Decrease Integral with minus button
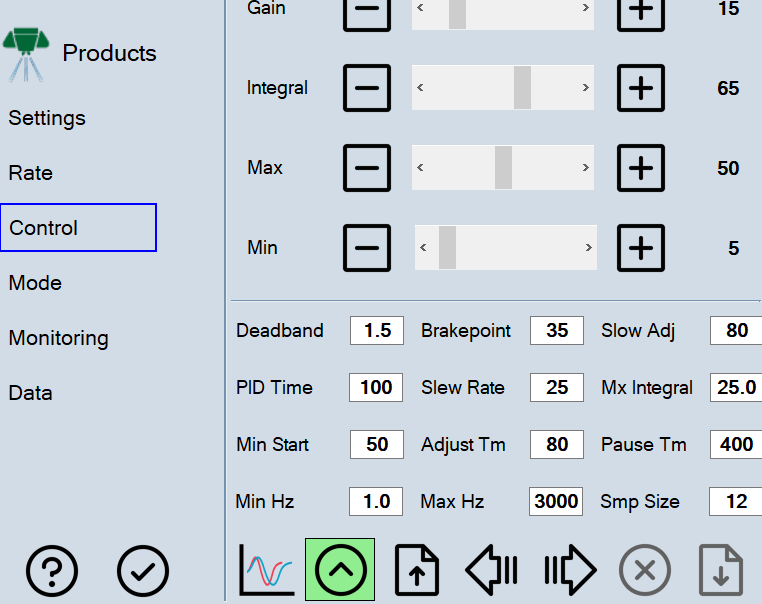 (367, 88)
